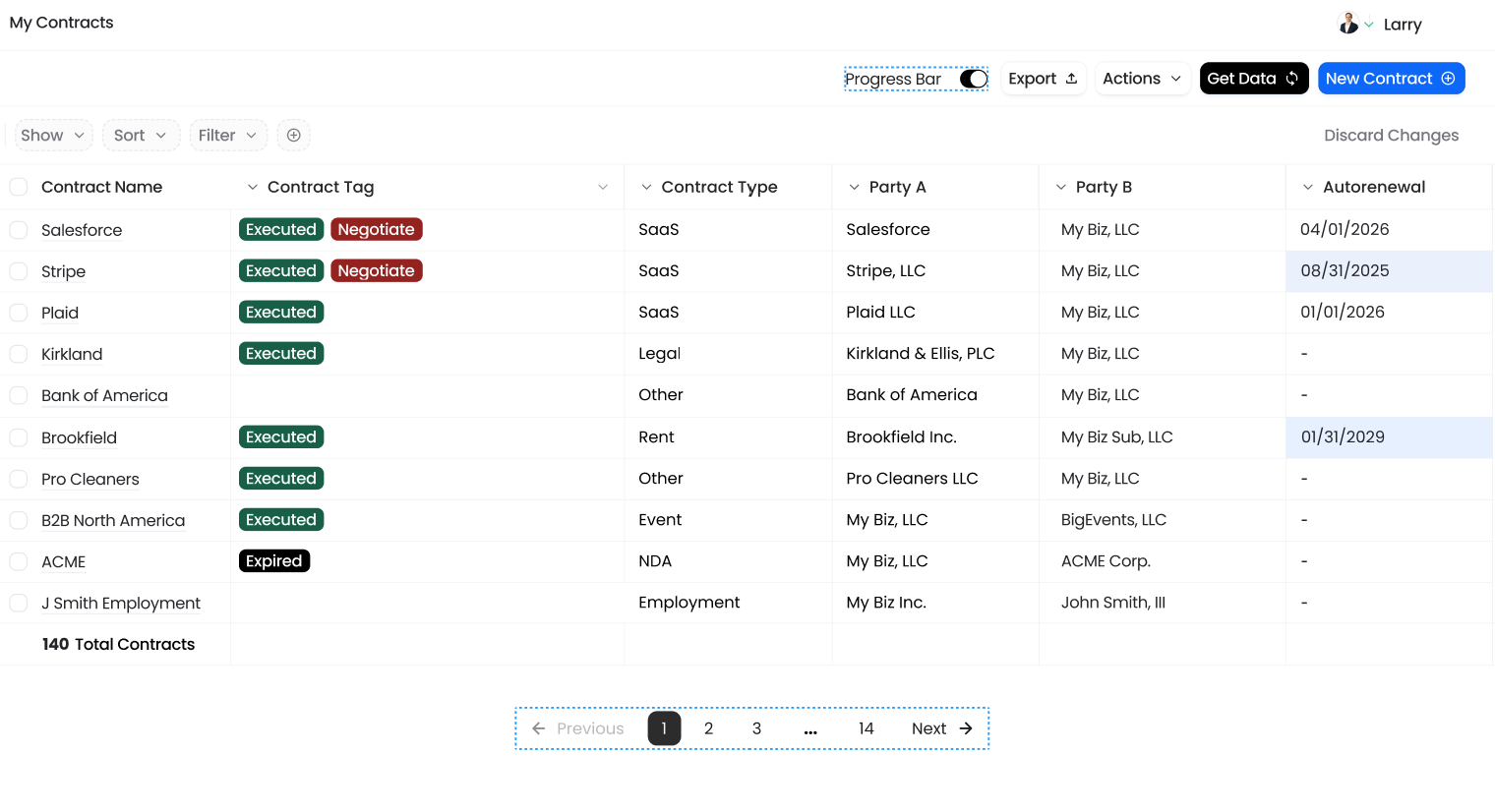This screenshot has width=1495, height=812.
Task: Click the Previous page button
Action: (578, 728)
